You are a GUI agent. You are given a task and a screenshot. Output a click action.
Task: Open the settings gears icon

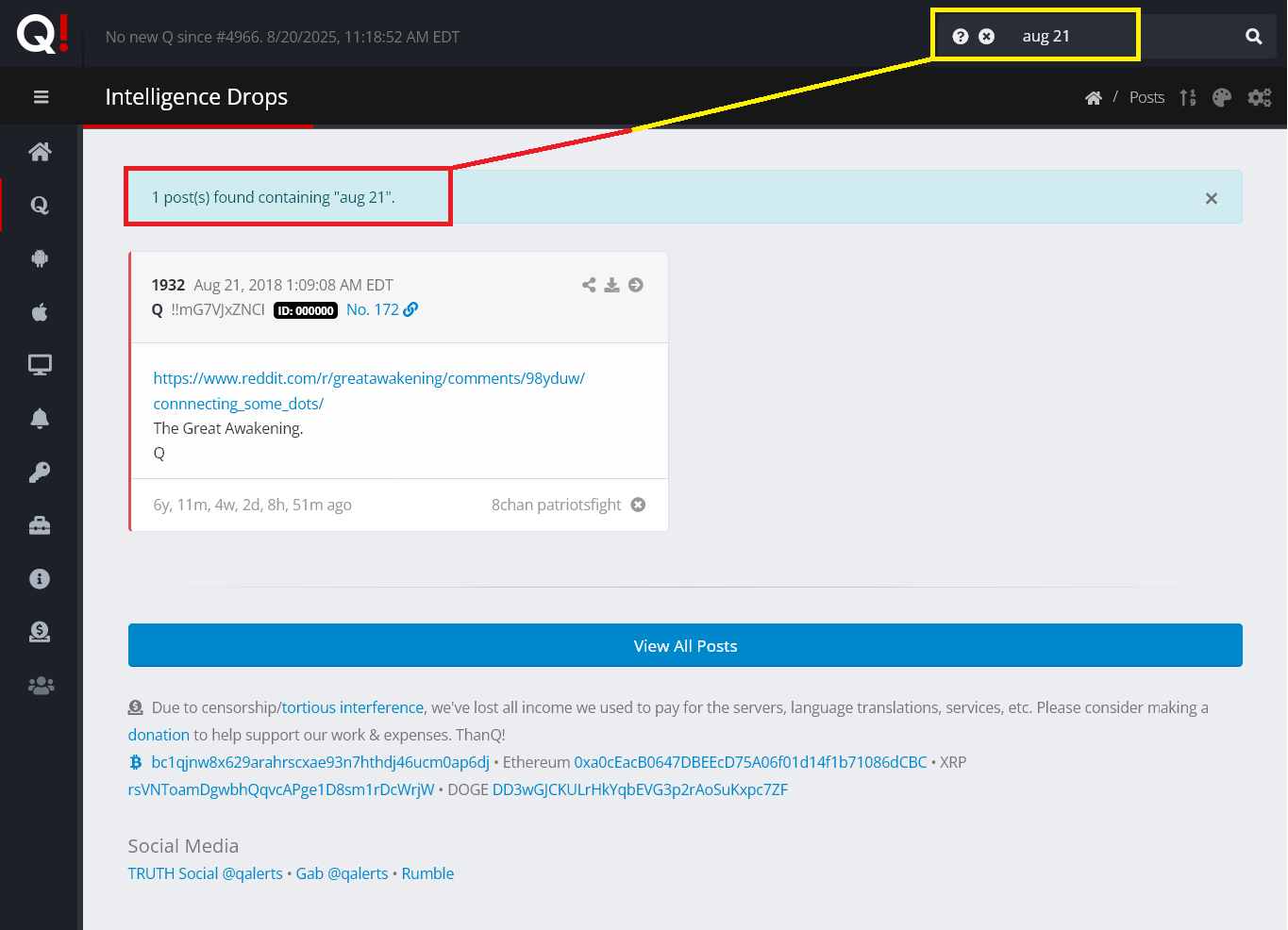tap(1260, 97)
